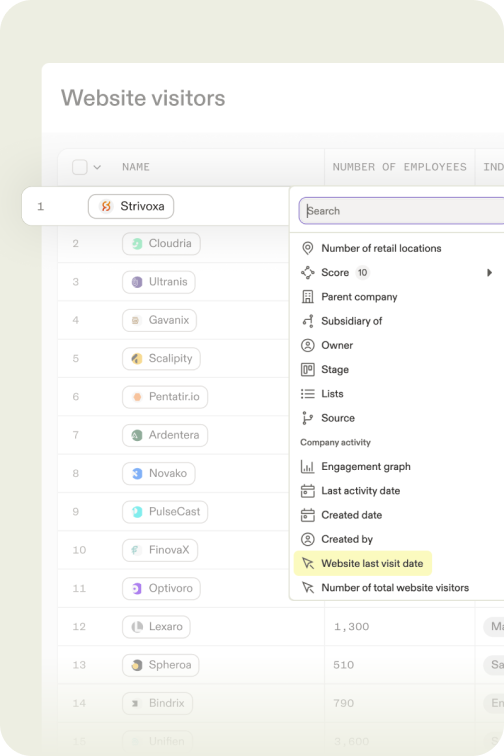The image size is (504, 756).
Task: Click the Parent company building icon
Action: 307,297
